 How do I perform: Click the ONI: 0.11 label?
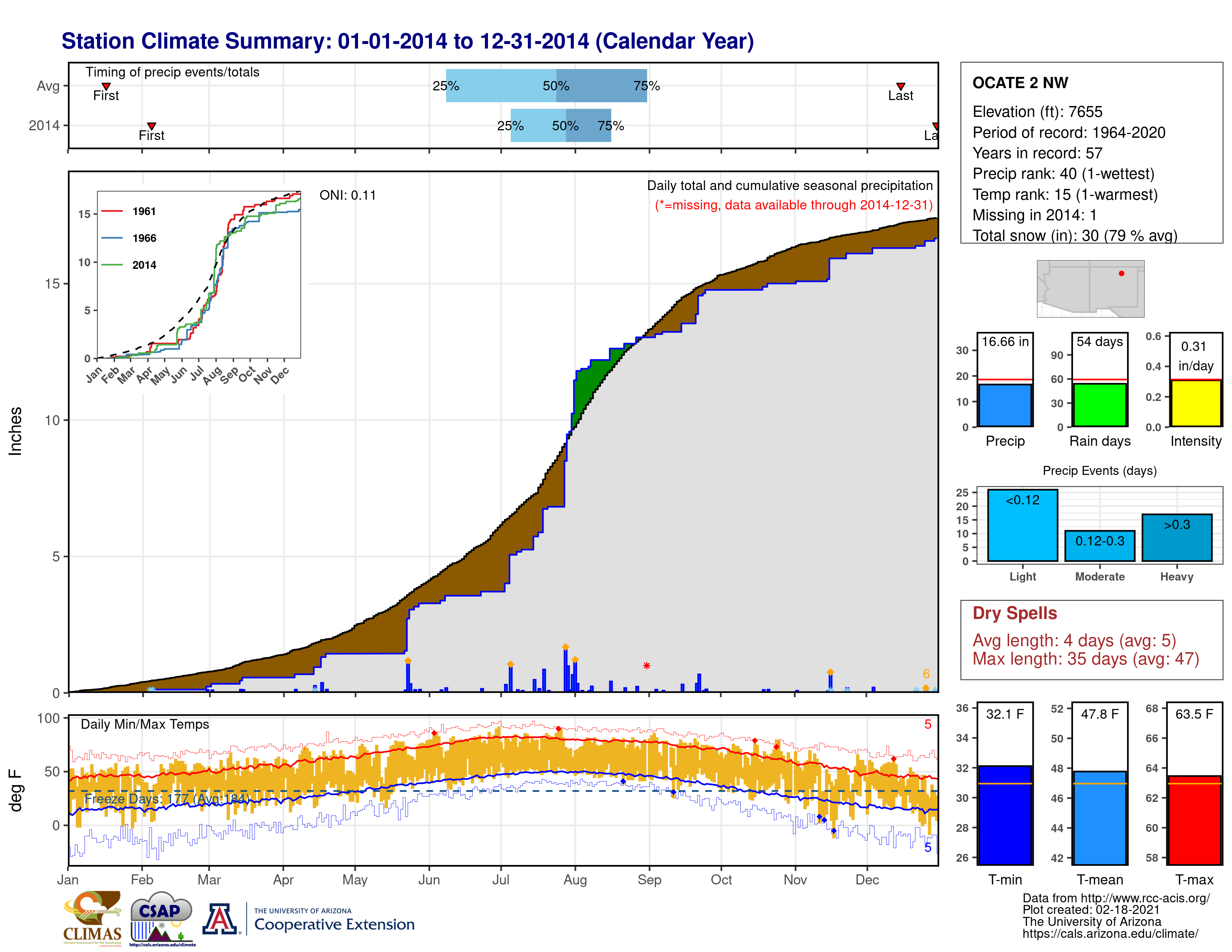pyautogui.click(x=348, y=195)
